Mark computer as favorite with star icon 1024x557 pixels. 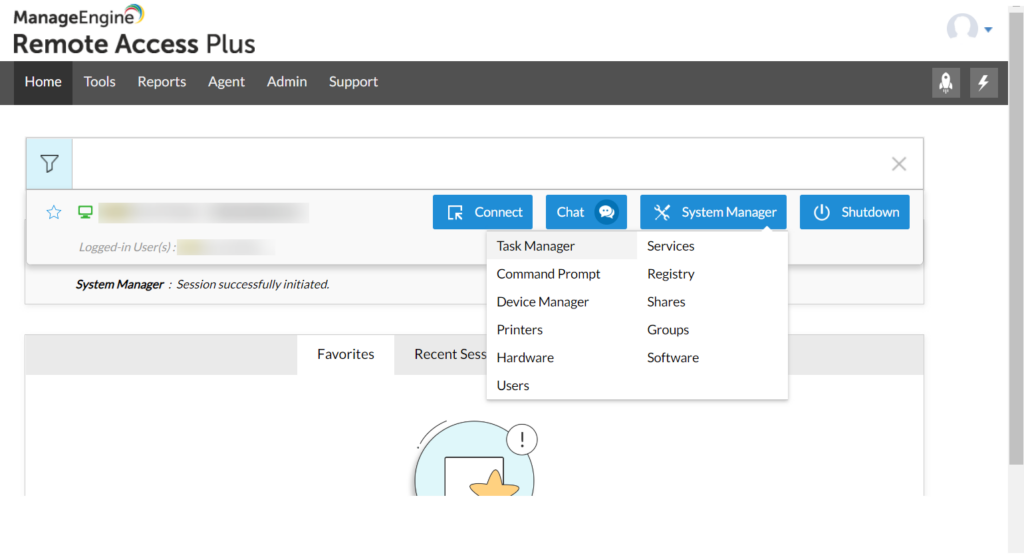tap(54, 212)
